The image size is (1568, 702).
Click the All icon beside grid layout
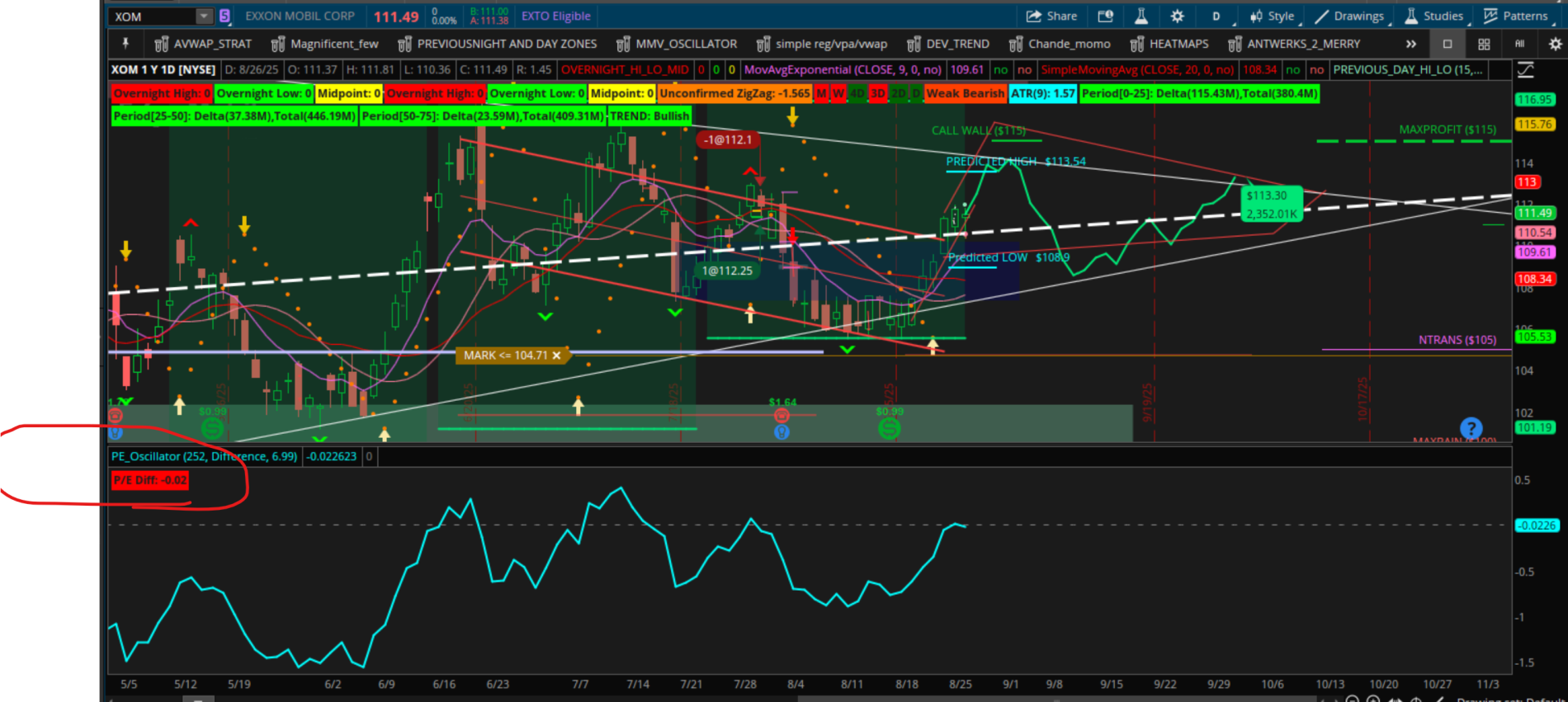click(1519, 44)
